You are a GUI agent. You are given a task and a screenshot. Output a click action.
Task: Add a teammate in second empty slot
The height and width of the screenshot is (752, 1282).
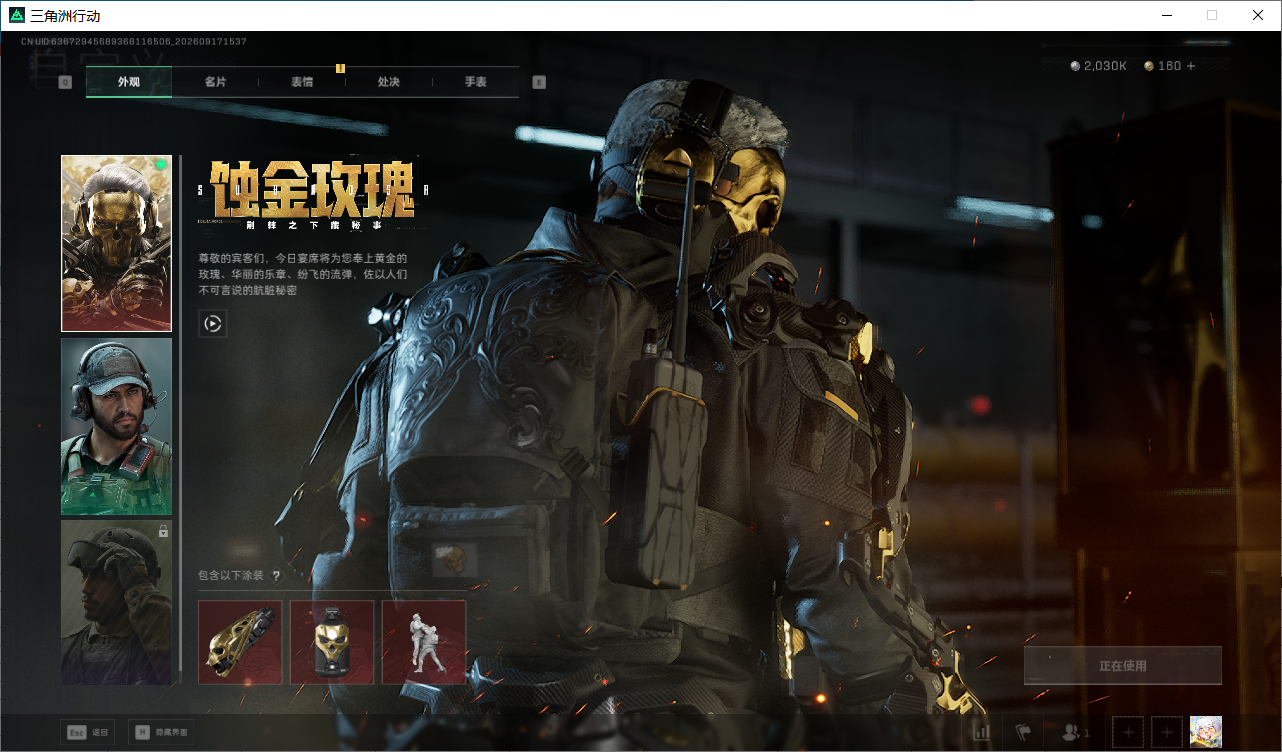(1166, 733)
